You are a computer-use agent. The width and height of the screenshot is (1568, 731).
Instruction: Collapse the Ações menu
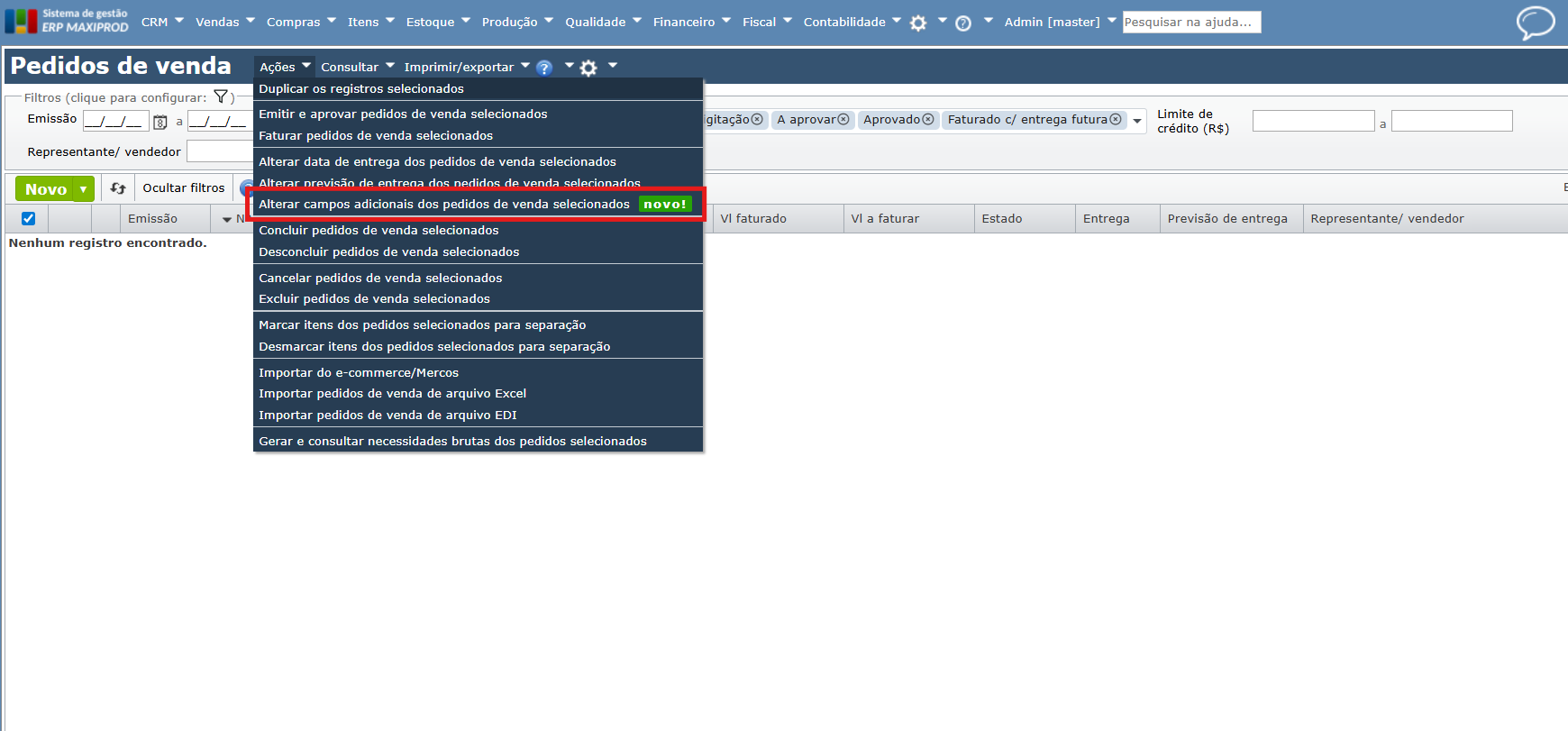click(x=285, y=67)
